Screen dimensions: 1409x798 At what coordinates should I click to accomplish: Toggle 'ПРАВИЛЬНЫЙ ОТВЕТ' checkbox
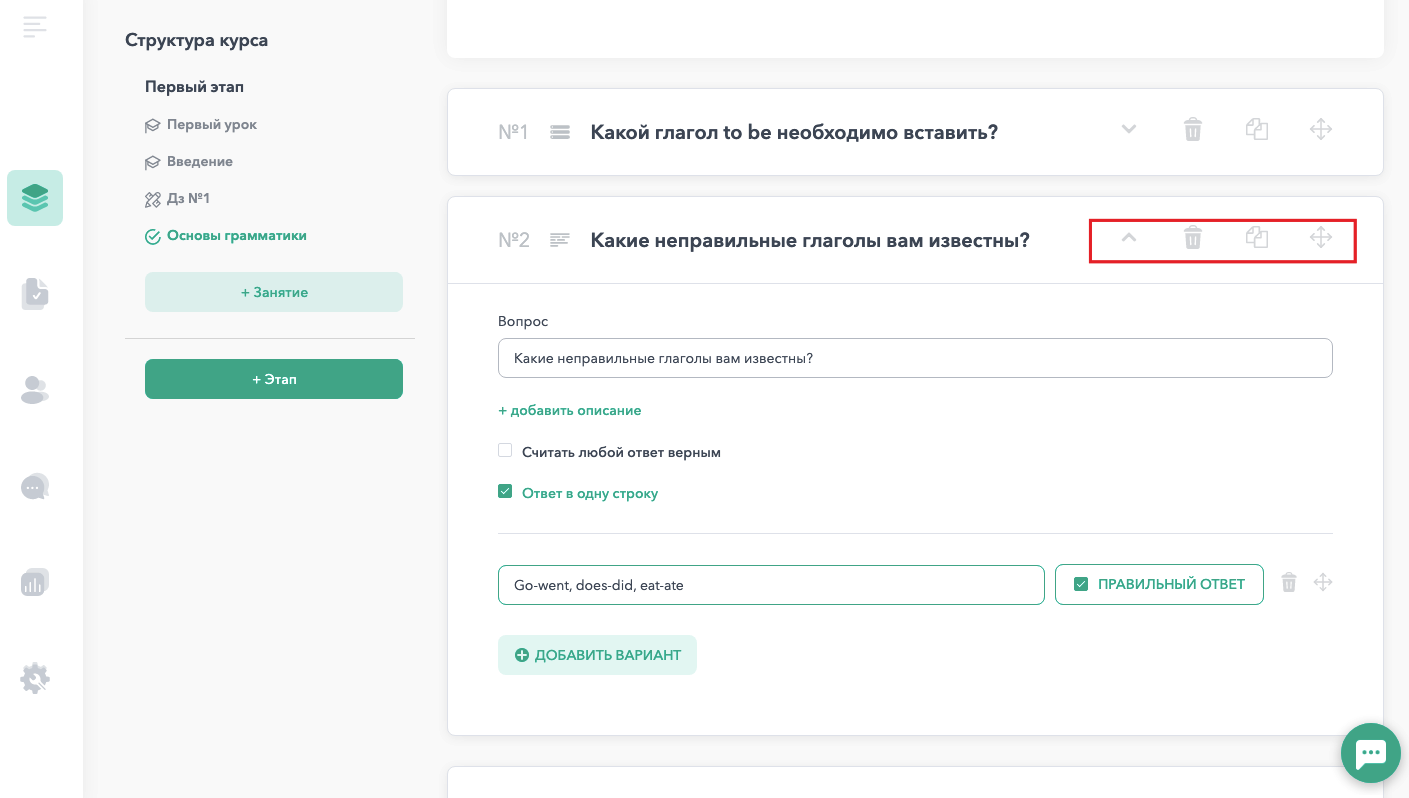pos(1081,584)
